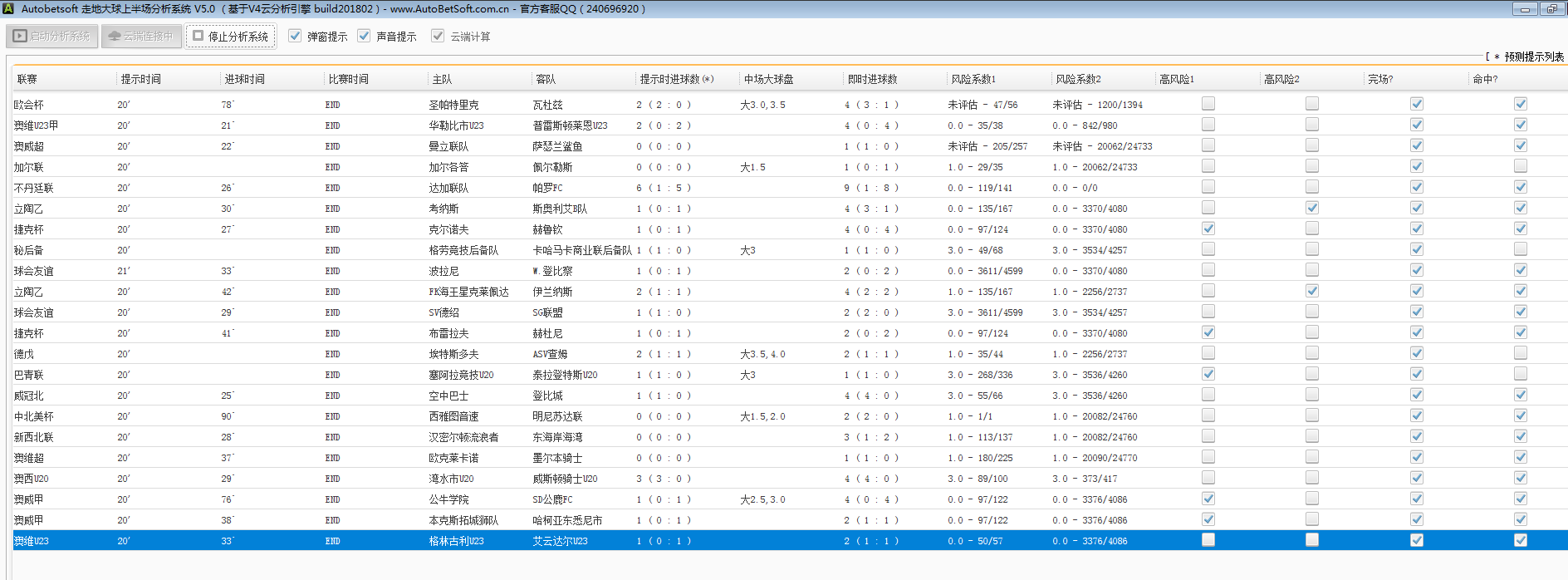Click the 停止分析系统 button
This screenshot has height=580, width=1568.
tap(230, 37)
